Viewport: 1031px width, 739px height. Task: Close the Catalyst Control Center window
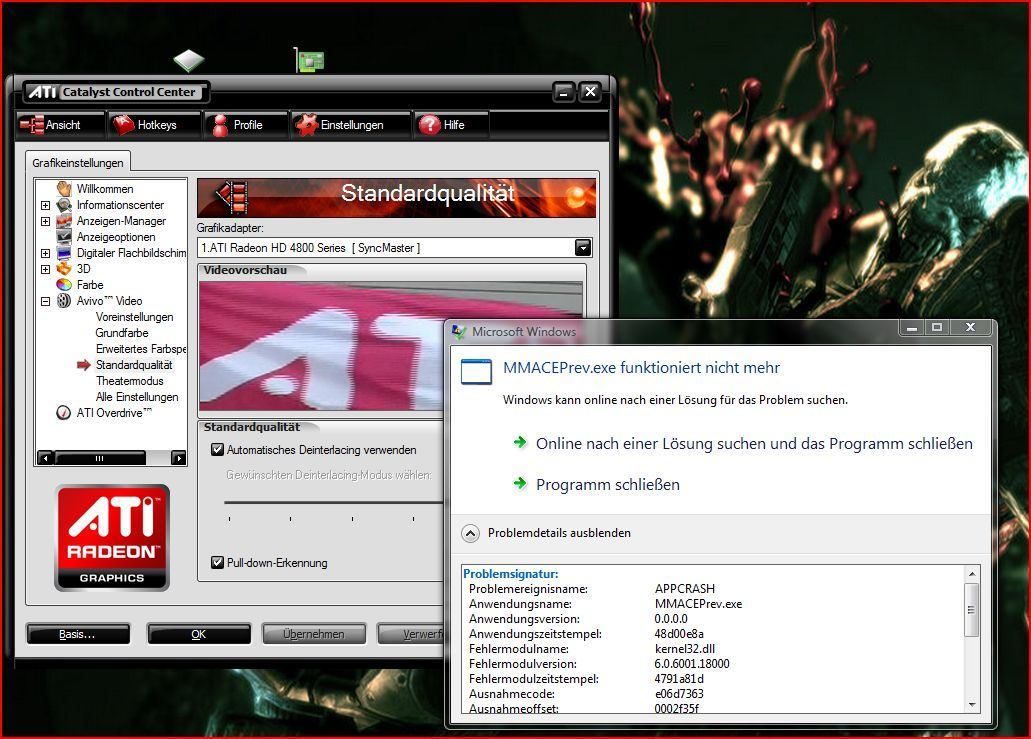[x=590, y=92]
